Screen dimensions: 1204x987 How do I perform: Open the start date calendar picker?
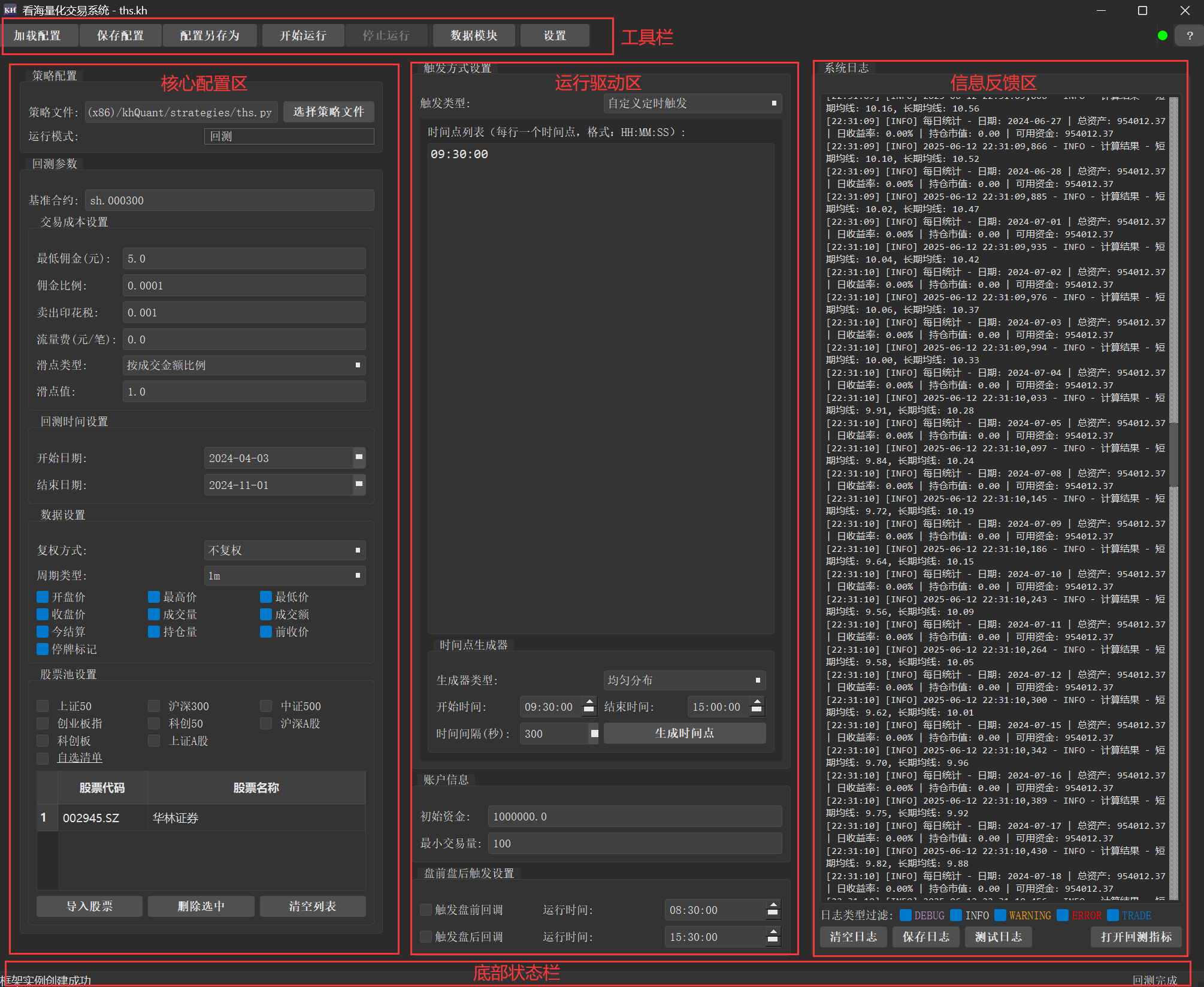(359, 458)
